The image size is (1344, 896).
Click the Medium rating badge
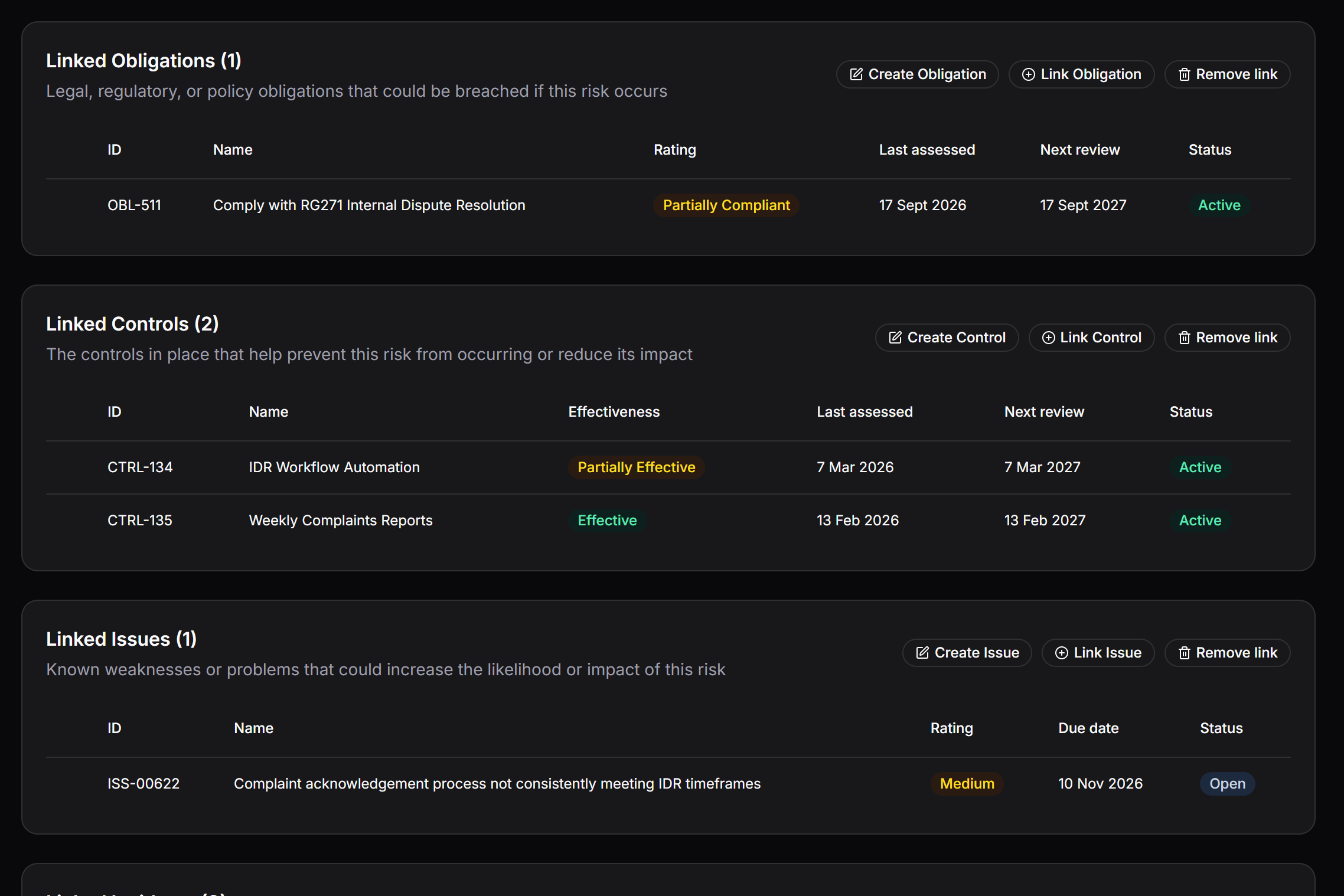pos(967,784)
